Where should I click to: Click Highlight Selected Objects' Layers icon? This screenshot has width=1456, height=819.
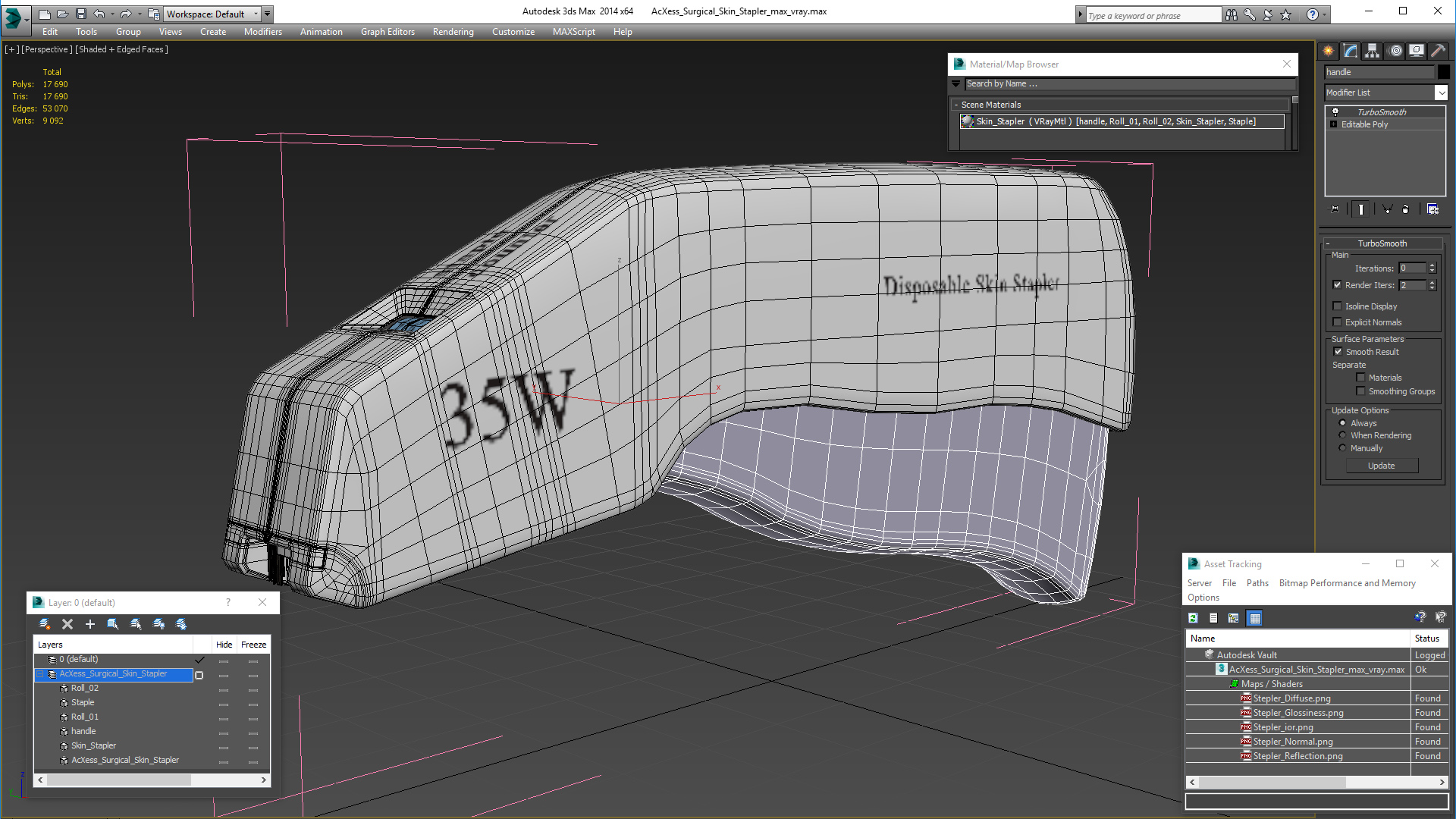[136, 624]
